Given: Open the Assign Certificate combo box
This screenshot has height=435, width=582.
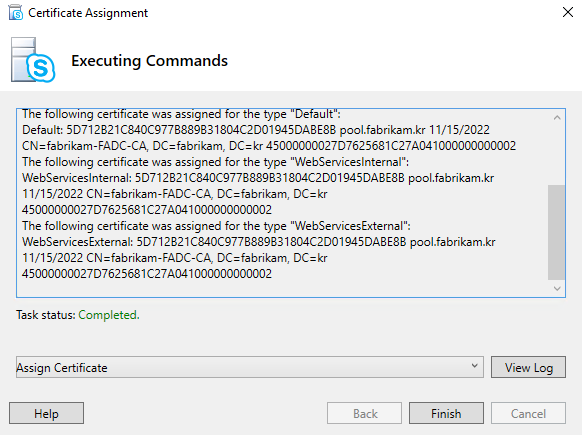Looking at the screenshot, I should pos(249,367).
